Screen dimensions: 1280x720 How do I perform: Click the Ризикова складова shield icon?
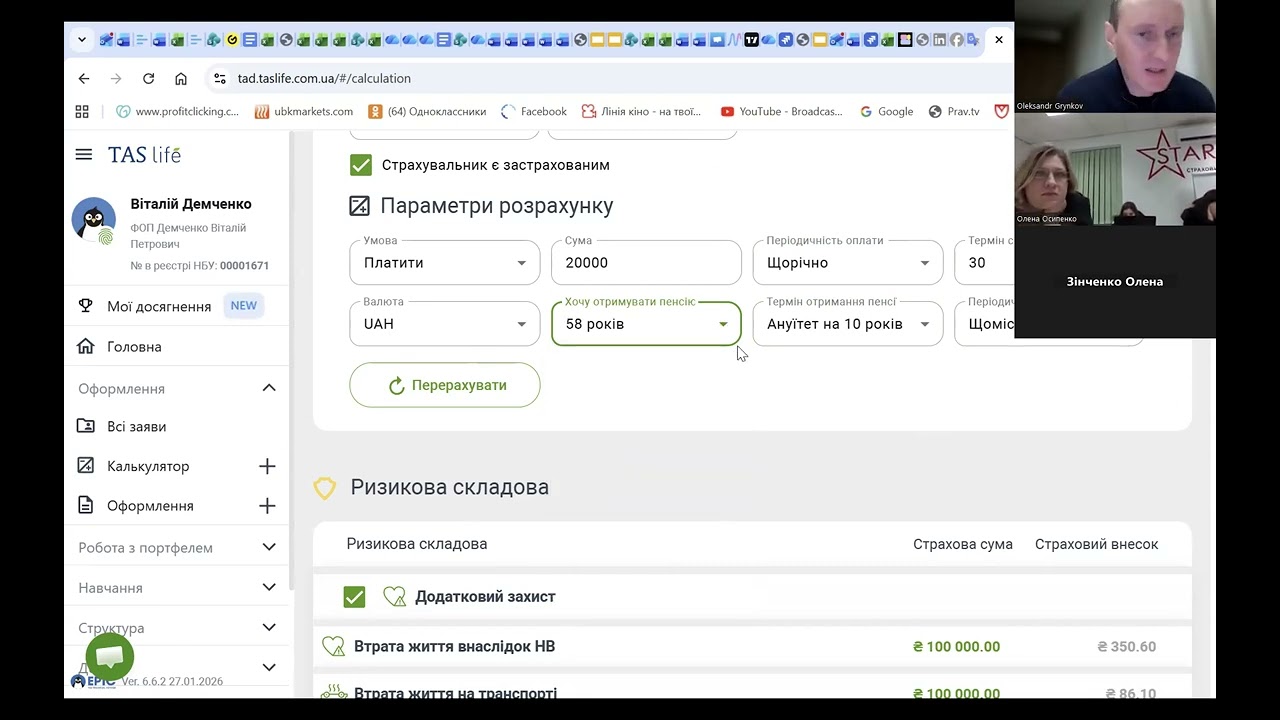pos(325,488)
